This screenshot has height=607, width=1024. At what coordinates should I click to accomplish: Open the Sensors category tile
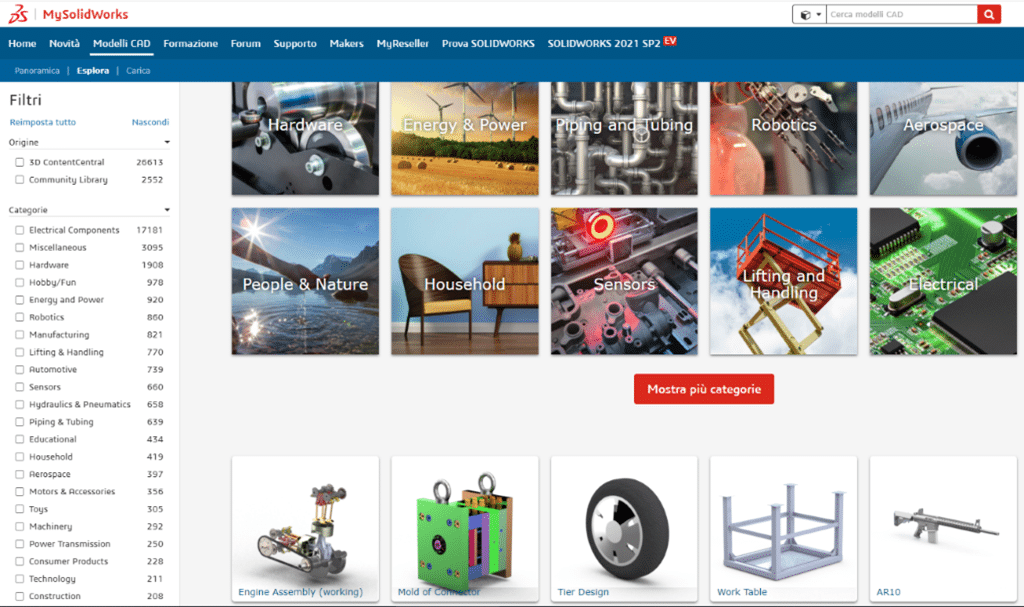pyautogui.click(x=623, y=281)
